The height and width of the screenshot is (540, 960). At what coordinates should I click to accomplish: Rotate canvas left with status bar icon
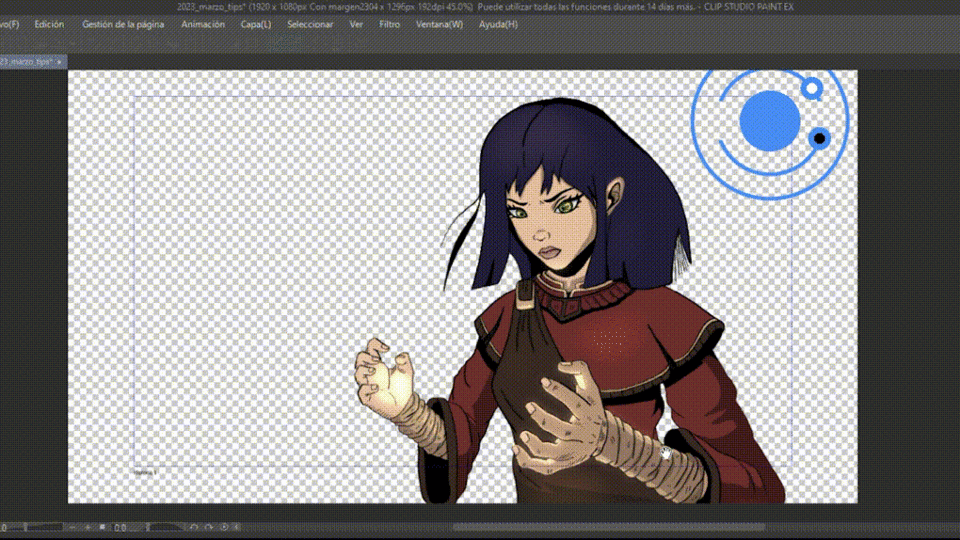(x=194, y=527)
